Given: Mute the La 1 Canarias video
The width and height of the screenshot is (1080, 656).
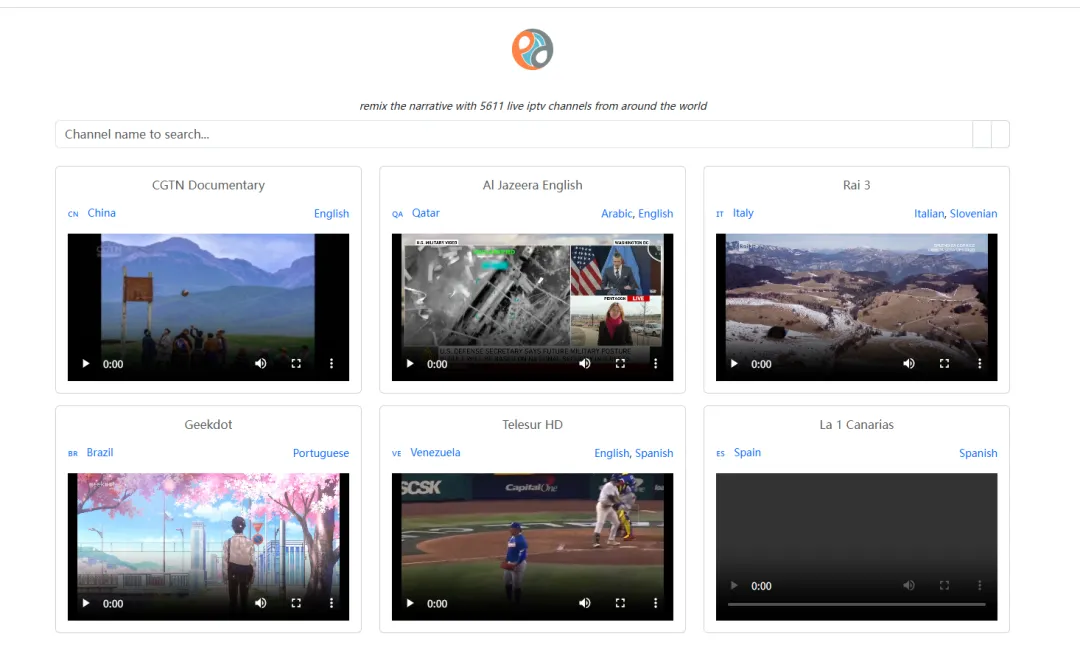Looking at the screenshot, I should tap(909, 586).
